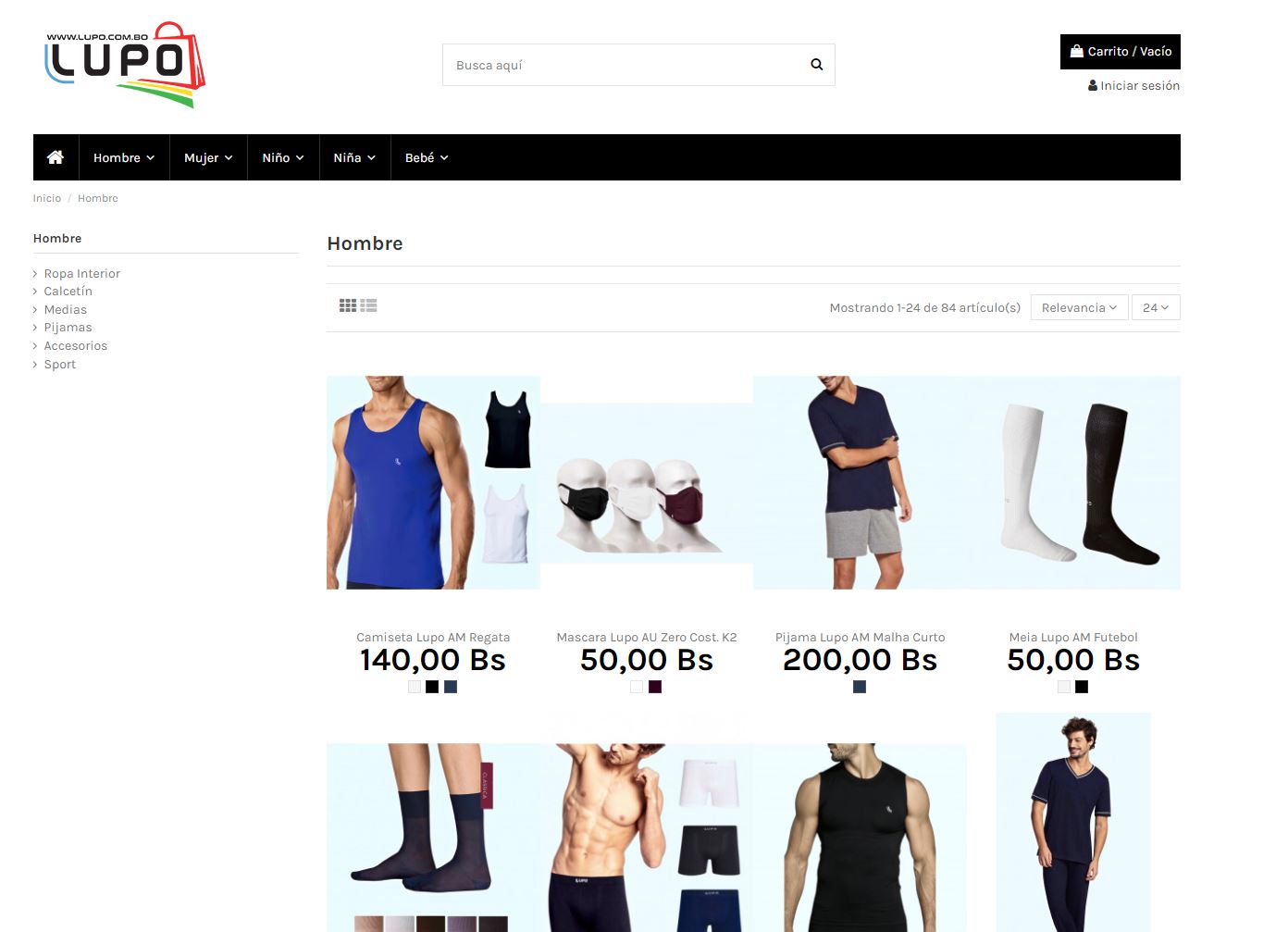
Task: Choose burgundy color for Mascara Lupo
Action: pos(655,687)
